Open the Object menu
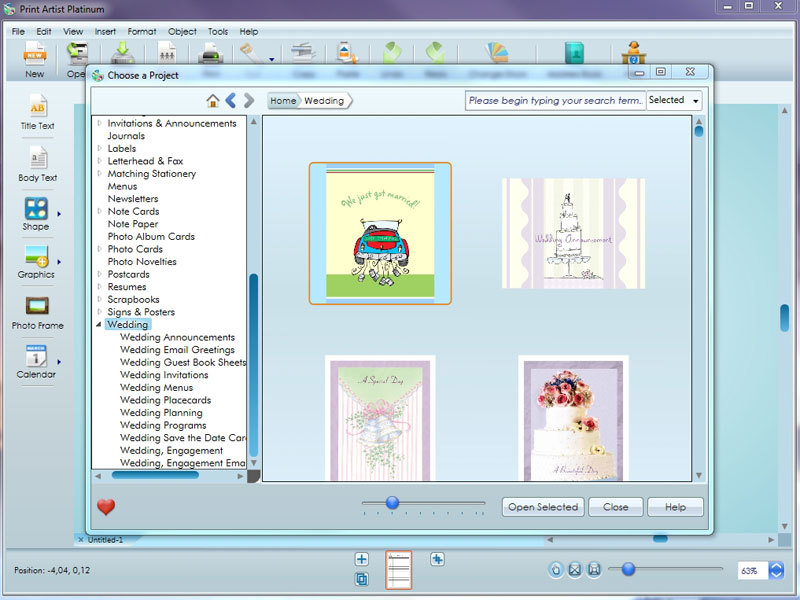This screenshot has height=600, width=800. (182, 32)
